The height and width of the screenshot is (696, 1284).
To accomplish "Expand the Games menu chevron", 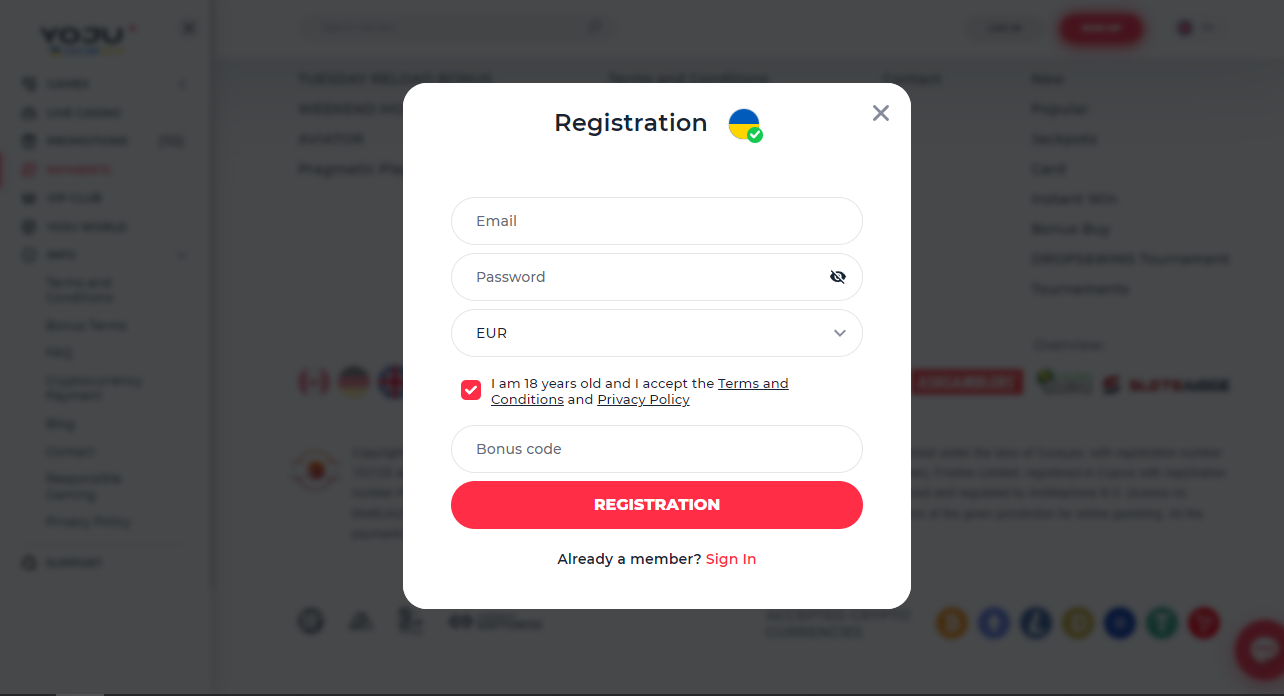I will point(182,84).
